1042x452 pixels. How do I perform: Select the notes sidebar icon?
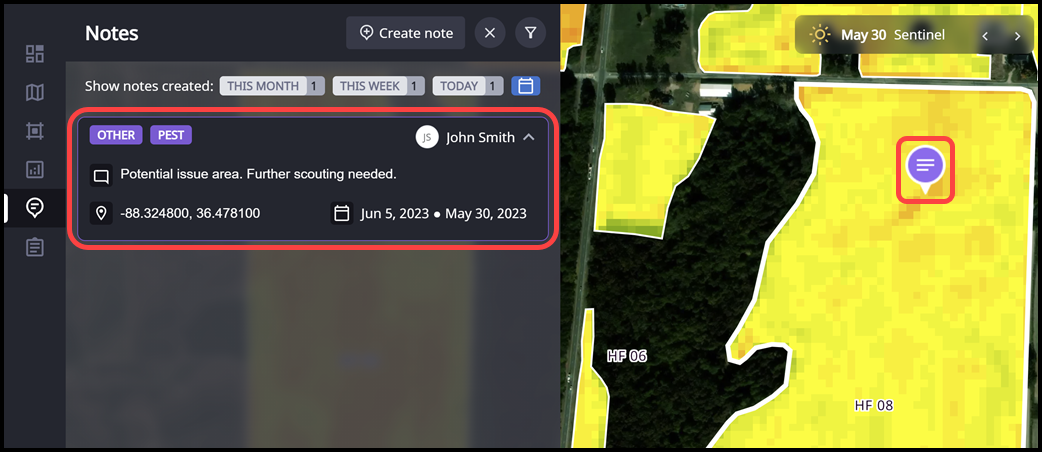tap(35, 208)
